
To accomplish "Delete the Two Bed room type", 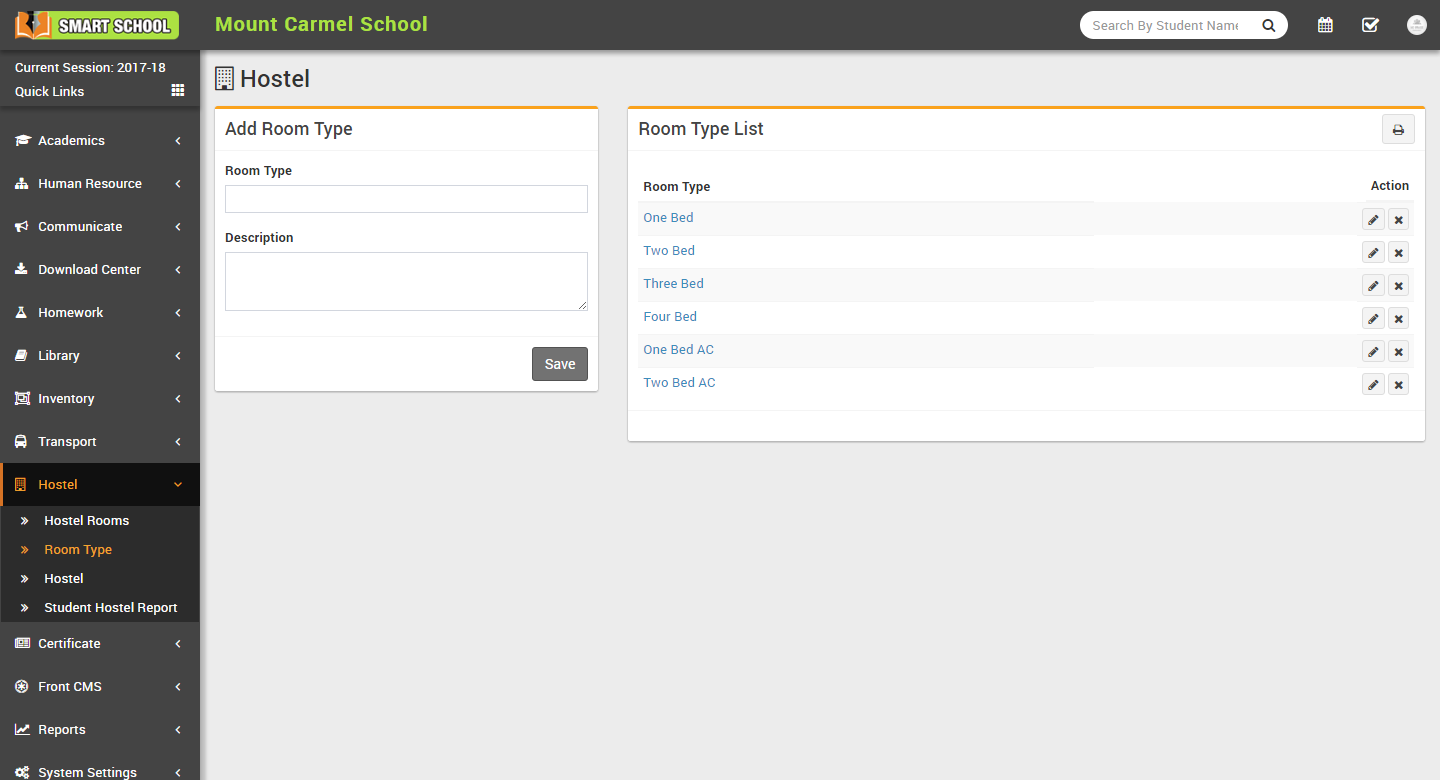I will pos(1398,253).
